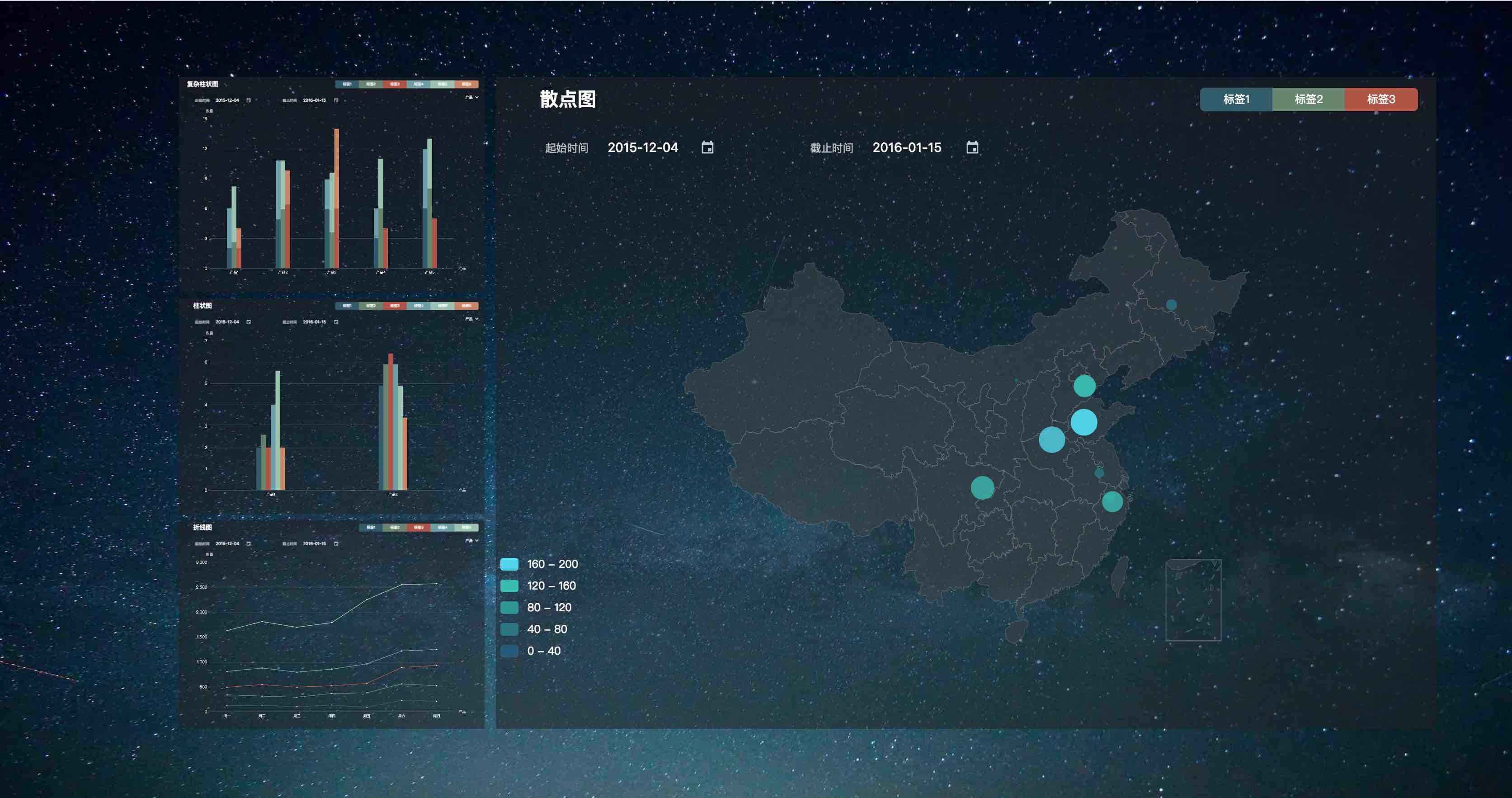Toggle 标签3 series in scatter map
The height and width of the screenshot is (798, 1512).
pos(1381,99)
